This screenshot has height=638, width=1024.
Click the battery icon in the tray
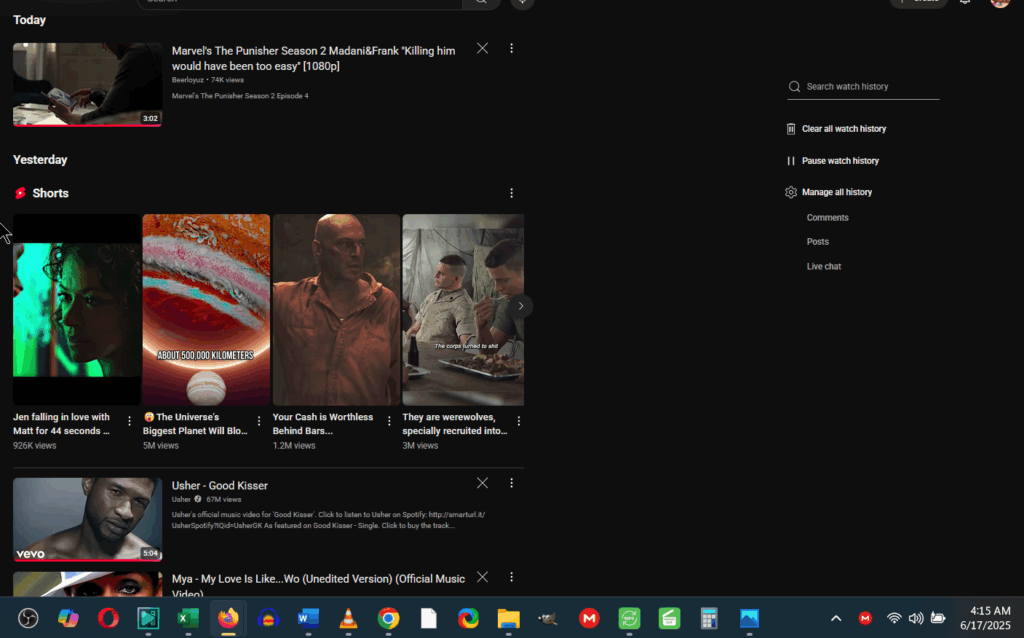(938, 618)
